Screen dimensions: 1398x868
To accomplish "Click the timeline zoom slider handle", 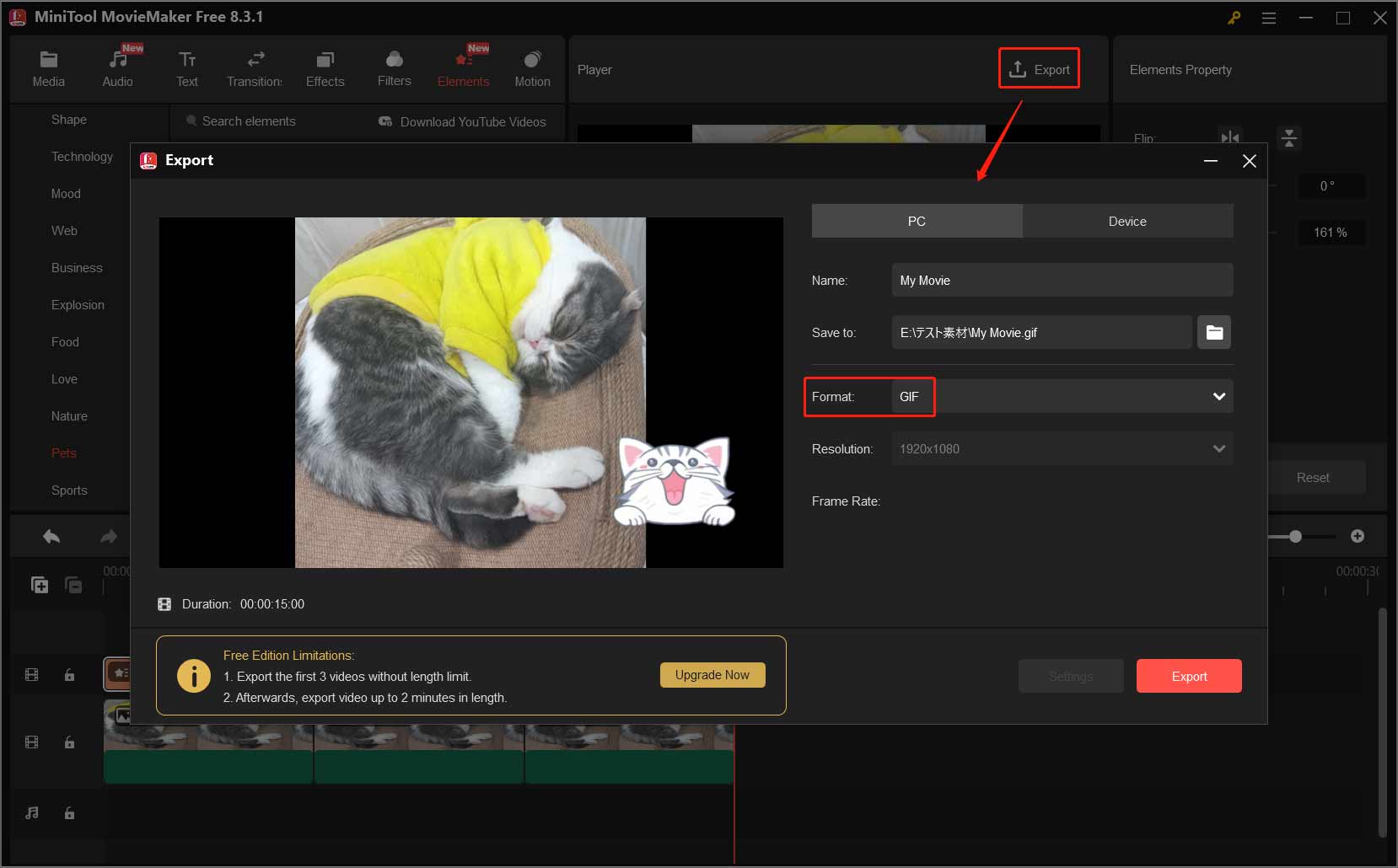I will tap(1295, 536).
